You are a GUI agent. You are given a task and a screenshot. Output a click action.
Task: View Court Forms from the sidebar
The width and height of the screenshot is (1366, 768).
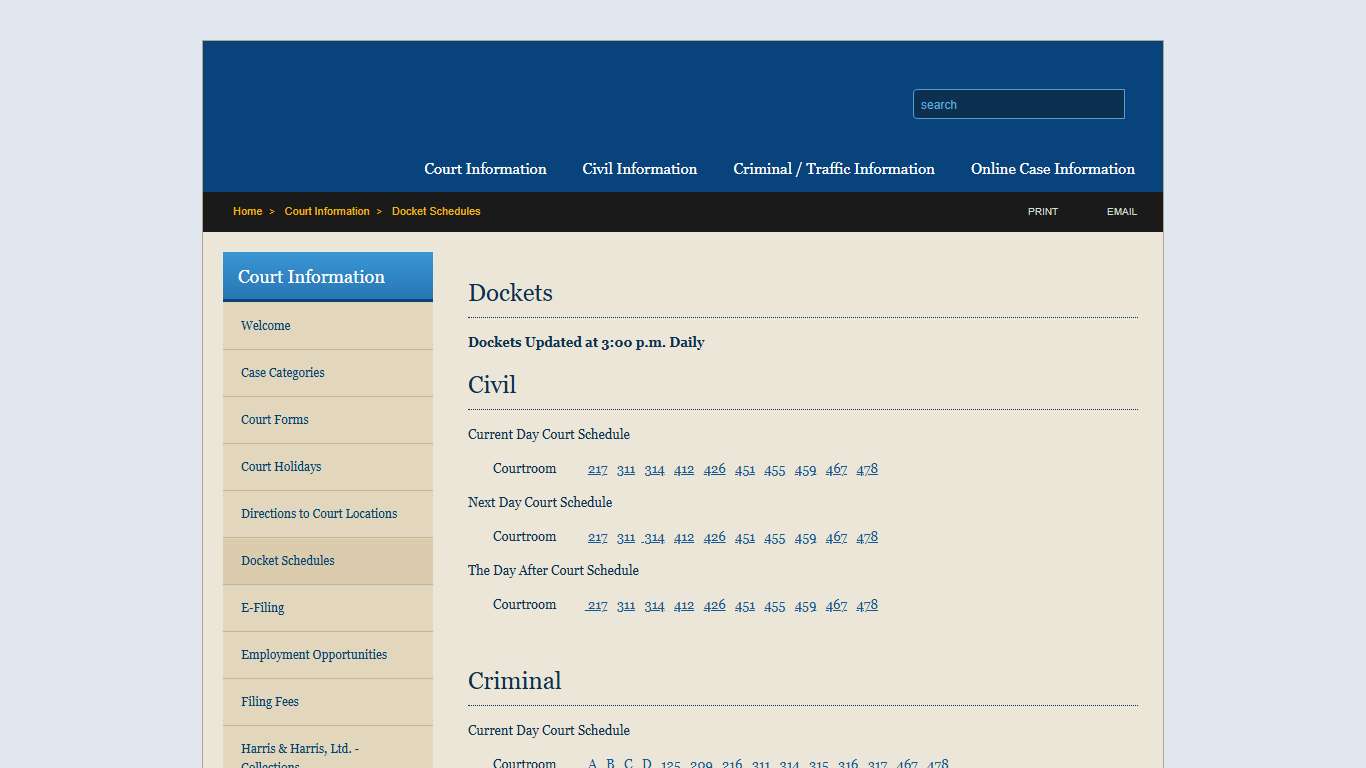274,419
